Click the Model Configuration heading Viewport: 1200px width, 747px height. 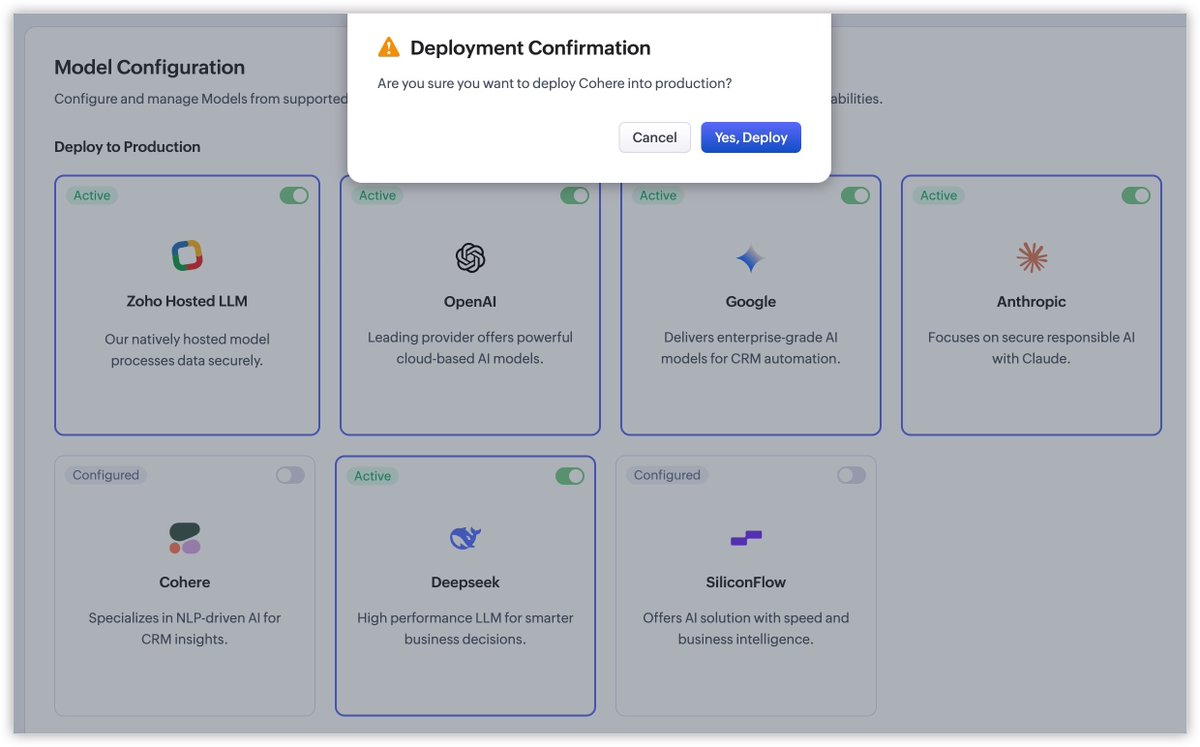click(x=150, y=68)
